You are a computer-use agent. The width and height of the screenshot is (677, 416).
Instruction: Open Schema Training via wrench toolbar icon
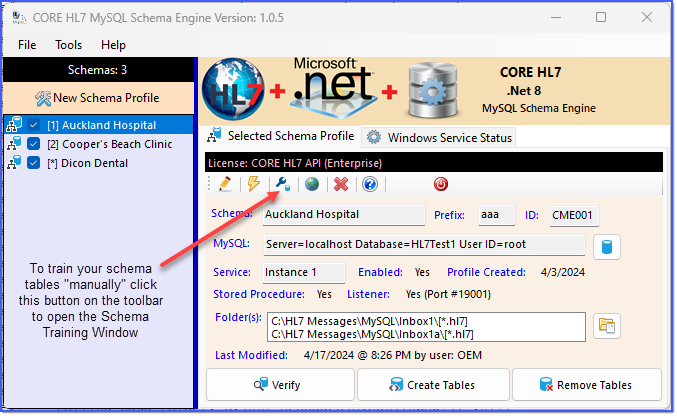[283, 184]
